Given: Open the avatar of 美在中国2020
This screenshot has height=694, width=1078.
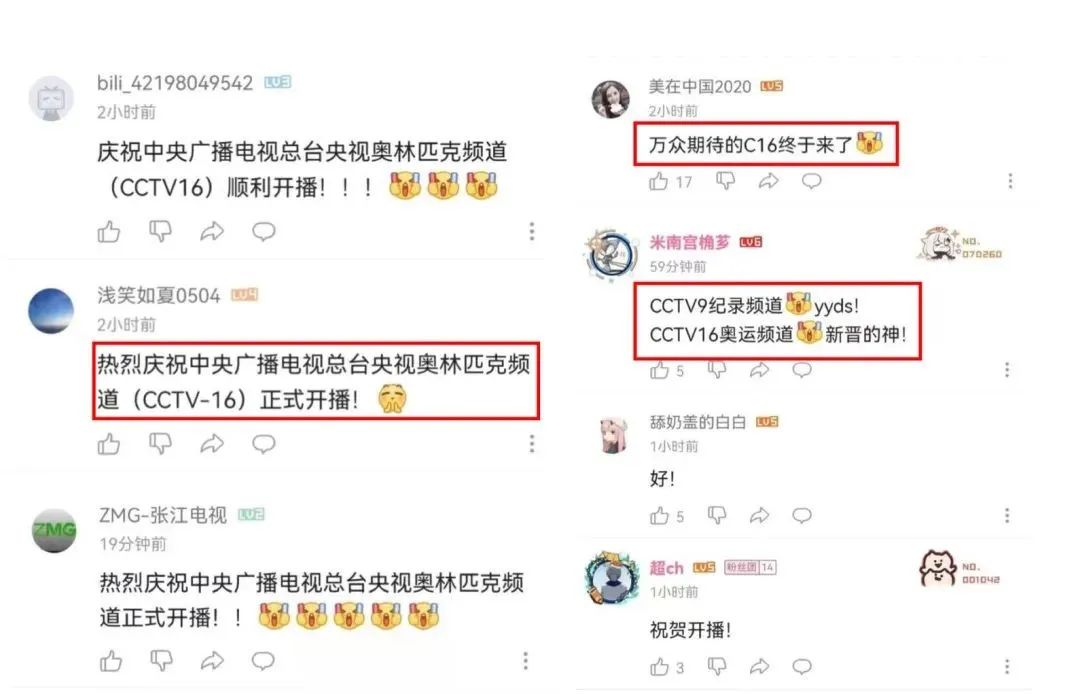Looking at the screenshot, I should [610, 98].
